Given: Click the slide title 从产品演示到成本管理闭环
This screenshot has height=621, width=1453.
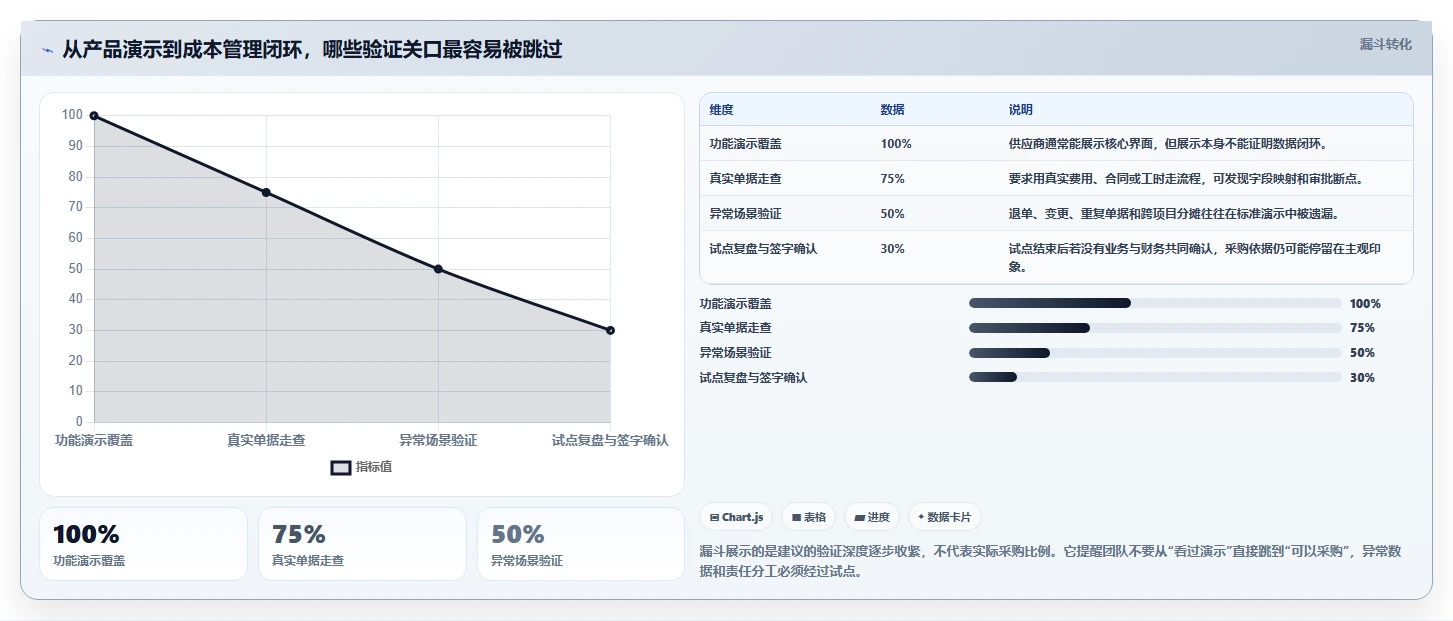Looking at the screenshot, I should pos(312,50).
